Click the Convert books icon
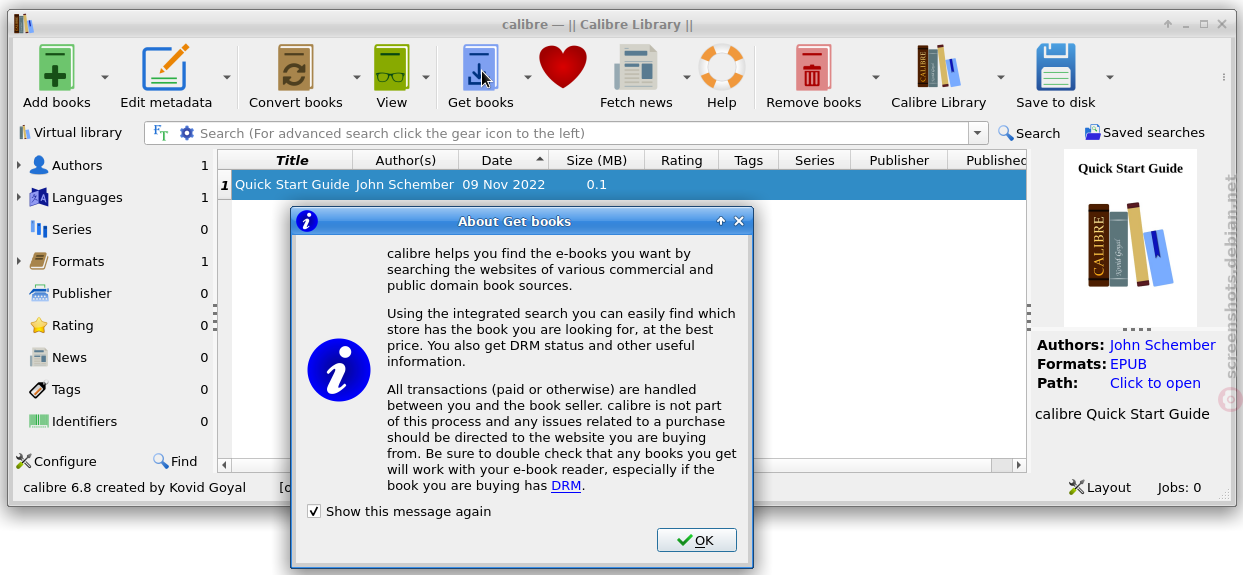 click(295, 68)
